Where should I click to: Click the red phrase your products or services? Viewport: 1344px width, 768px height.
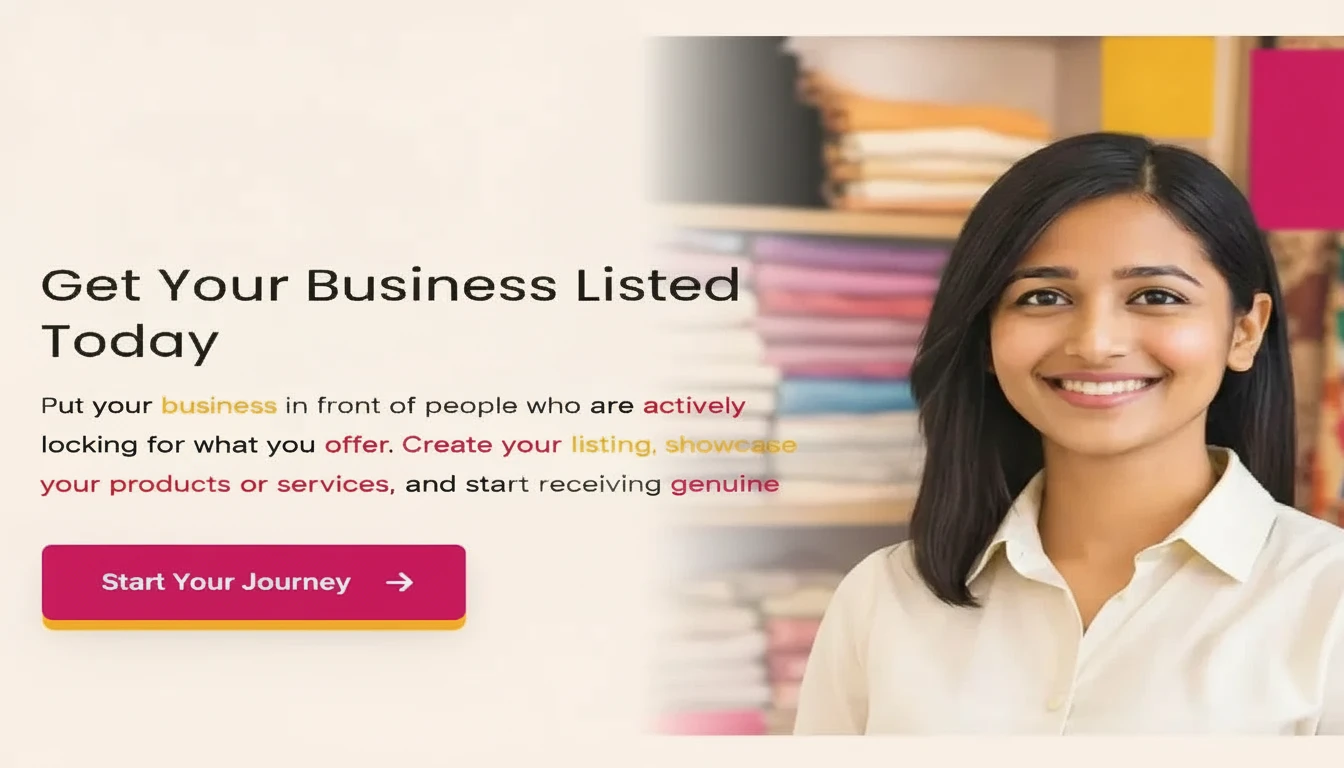click(x=216, y=485)
